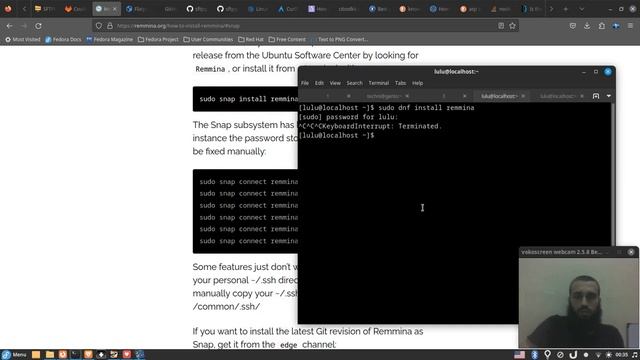Click the terminal prompt line [lulu@localhost ~]$
The height and width of the screenshot is (360, 640).
click(x=336, y=135)
